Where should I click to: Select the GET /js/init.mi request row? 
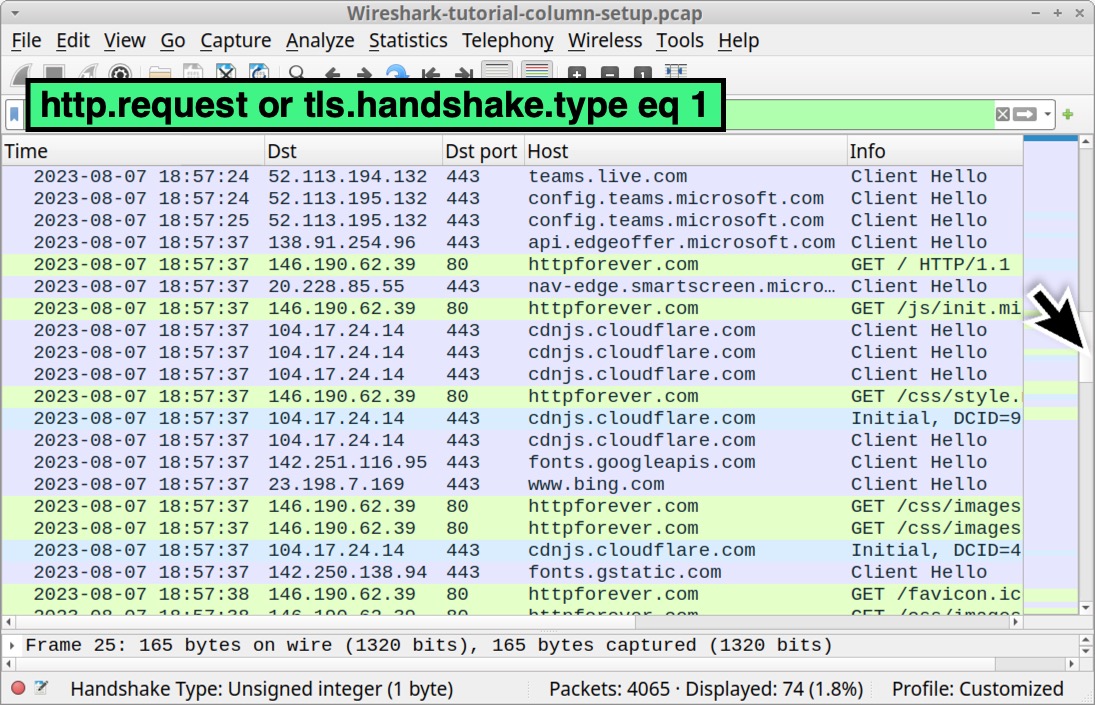point(512,309)
